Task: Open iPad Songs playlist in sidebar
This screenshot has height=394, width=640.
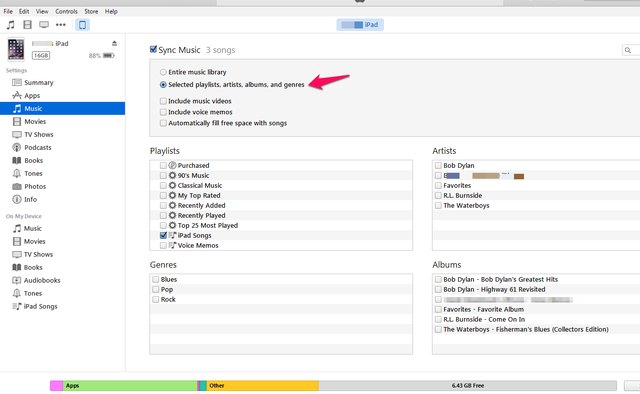Action: 40,306
